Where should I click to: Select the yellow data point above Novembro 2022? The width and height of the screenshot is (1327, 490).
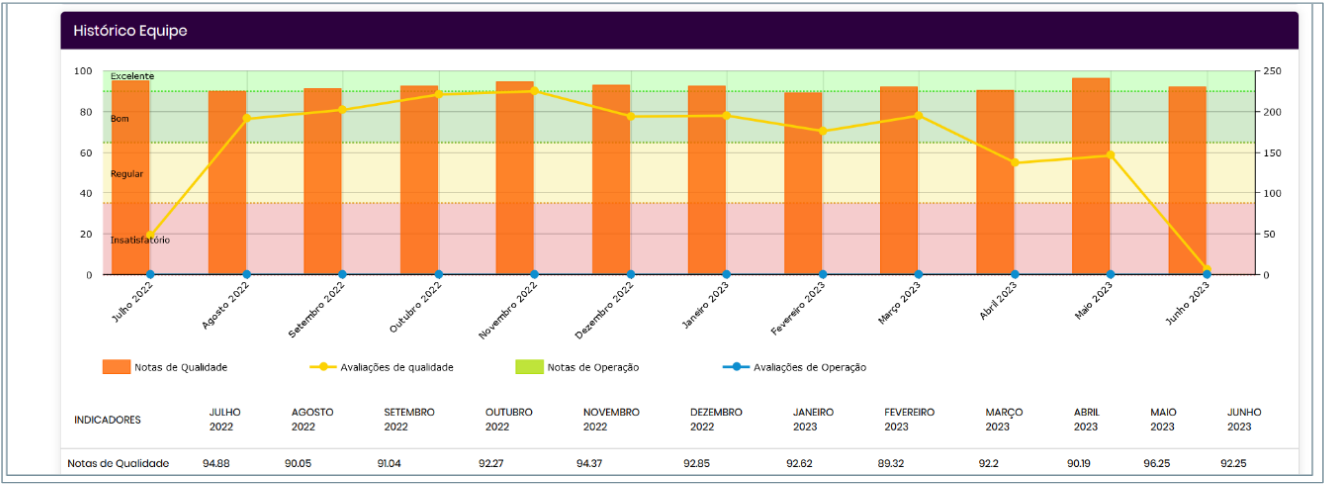click(534, 91)
